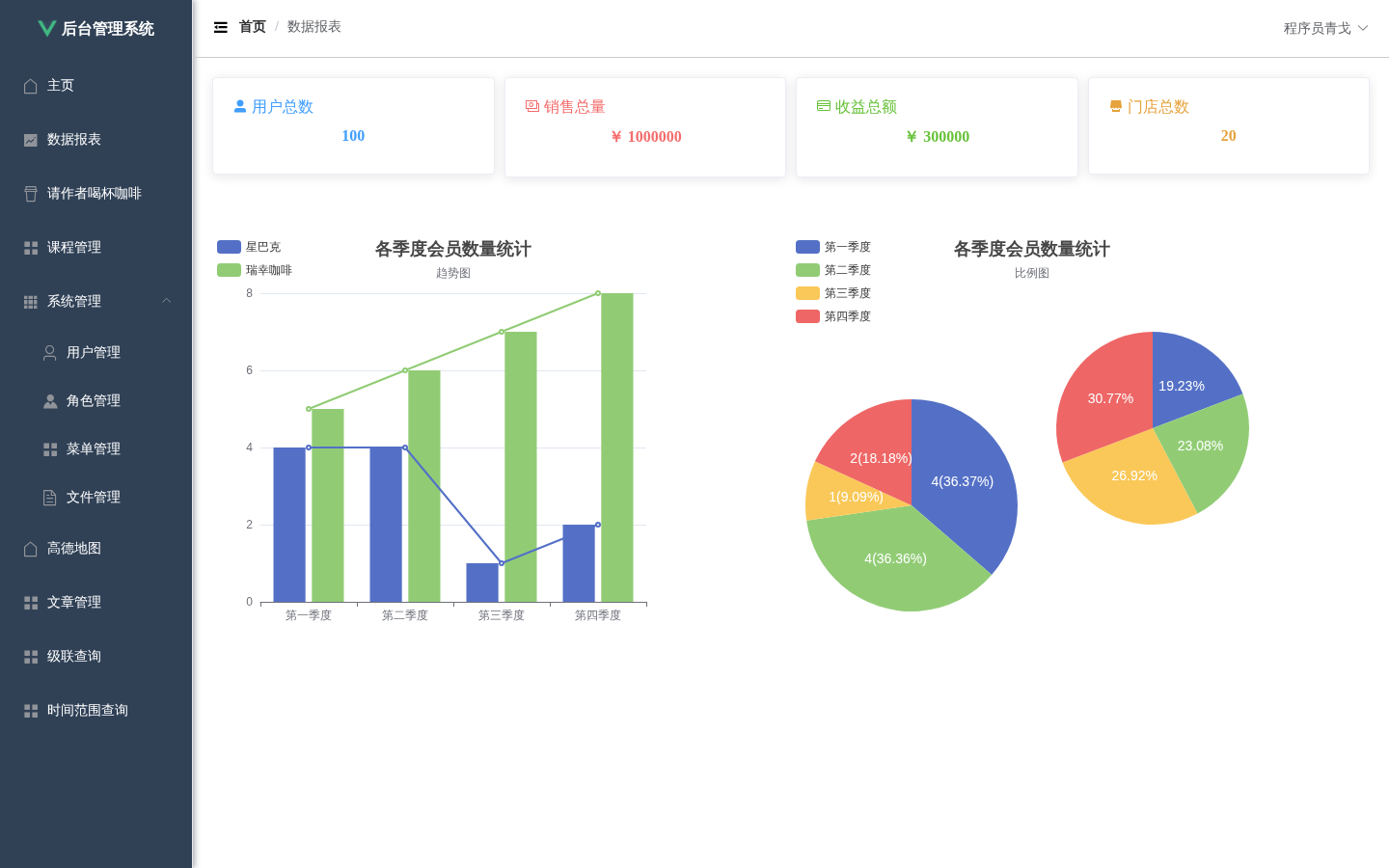Screen dimensions: 1389x868
Task: Open the 文件管理 submenu link
Action: pos(96,498)
